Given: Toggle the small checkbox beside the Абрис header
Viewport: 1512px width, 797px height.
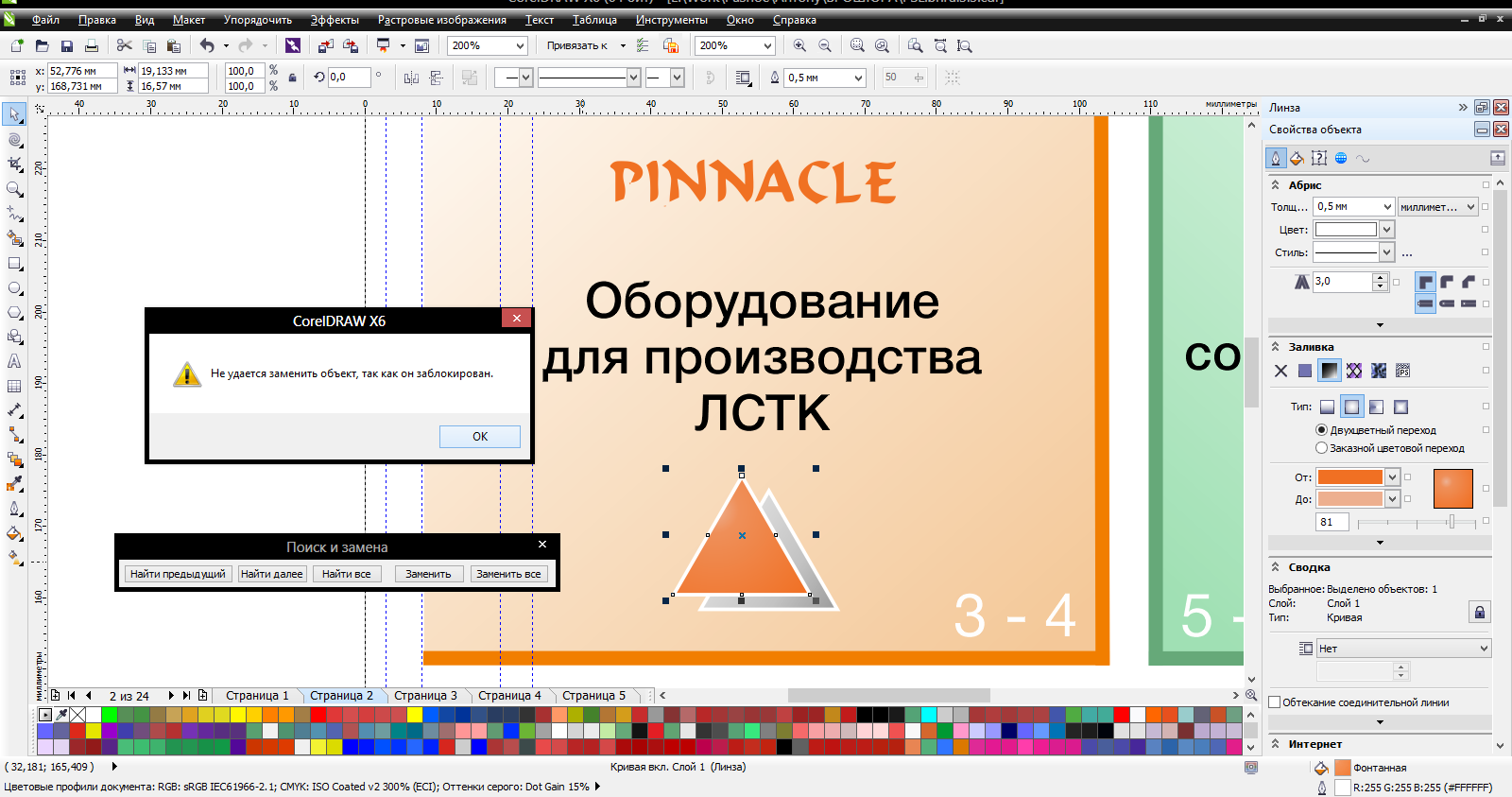Looking at the screenshot, I should pos(1486,185).
